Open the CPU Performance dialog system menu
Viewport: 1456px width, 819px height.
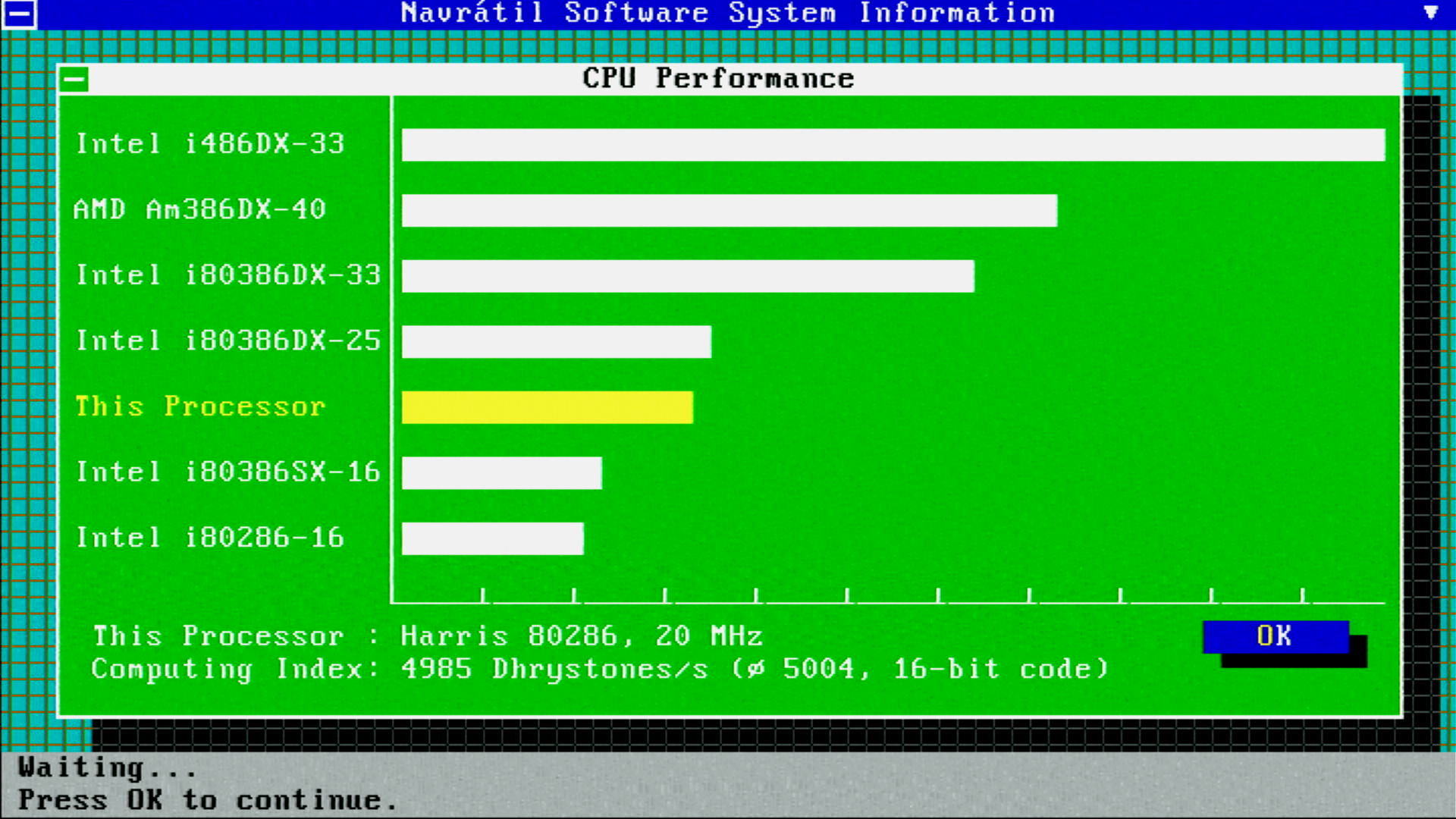74,79
